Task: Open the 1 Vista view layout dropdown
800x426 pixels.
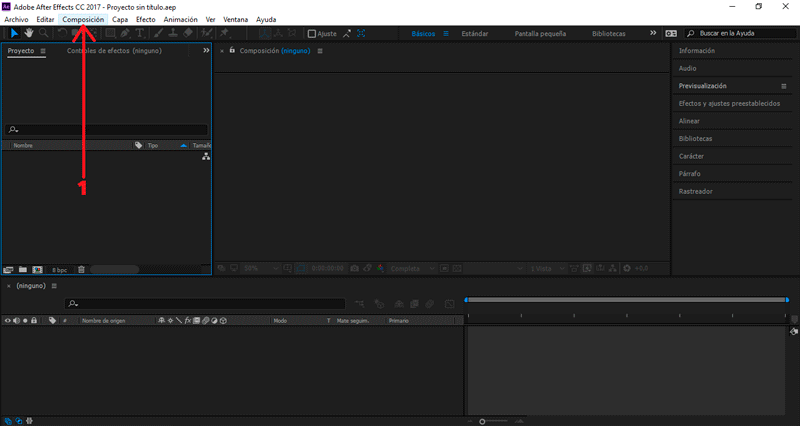Action: [547, 268]
